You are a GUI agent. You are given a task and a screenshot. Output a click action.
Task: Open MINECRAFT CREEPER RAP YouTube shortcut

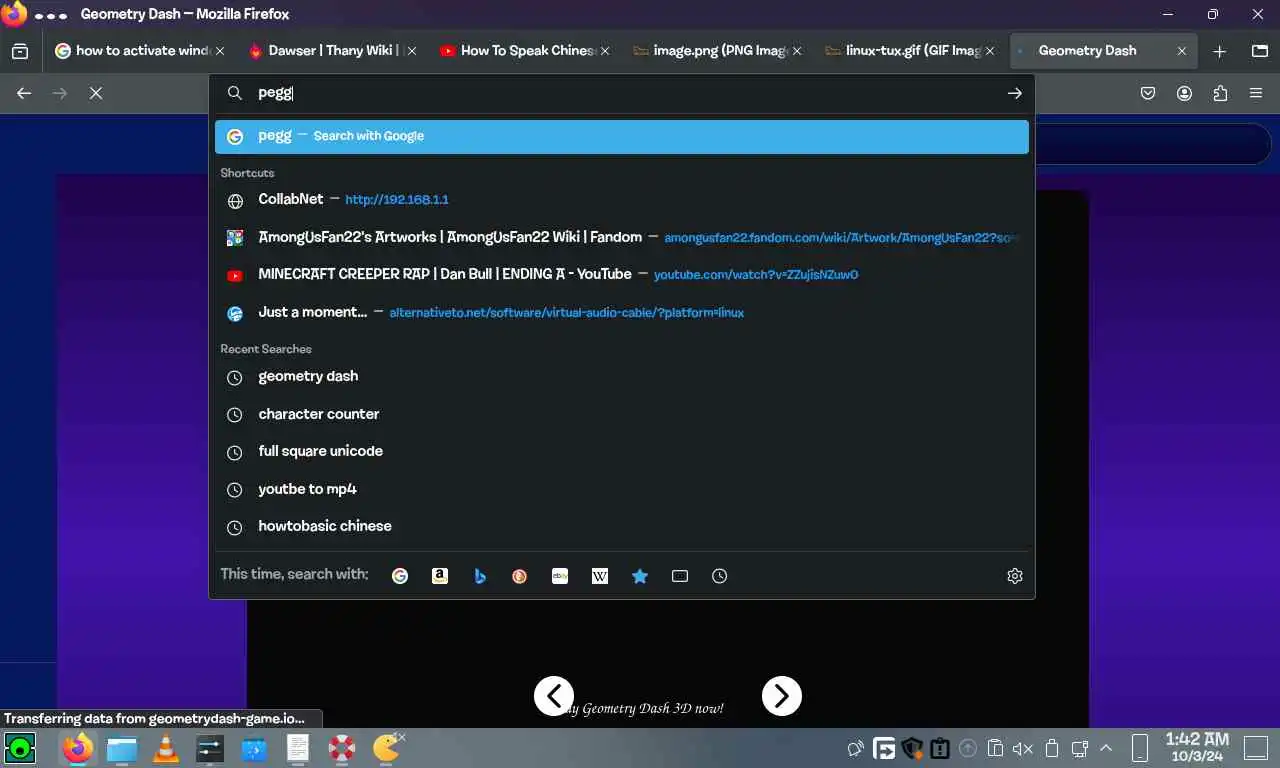(622, 275)
